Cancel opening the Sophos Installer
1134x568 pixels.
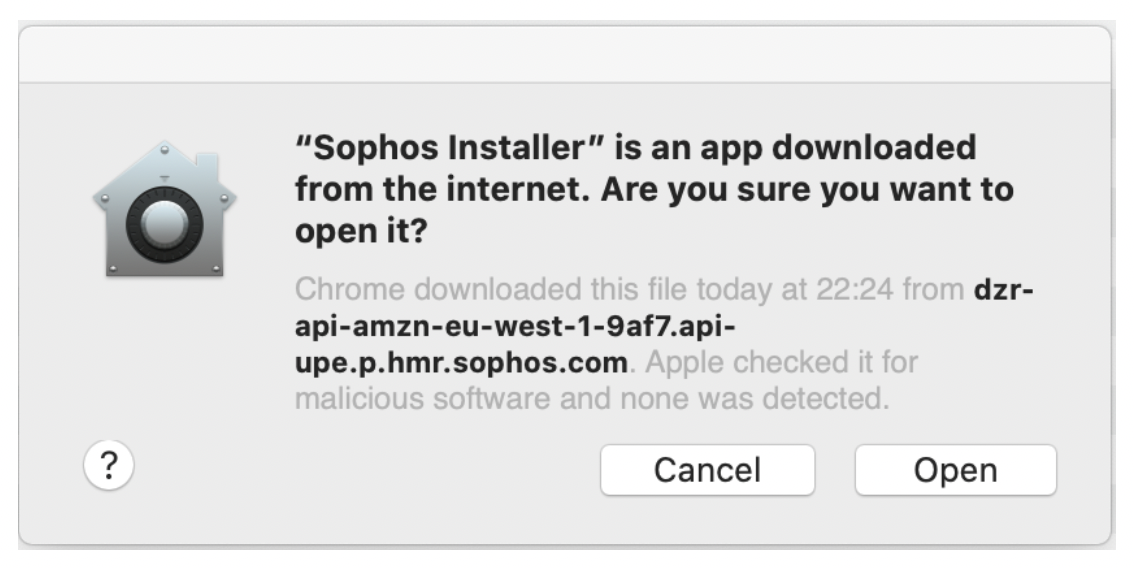[707, 470]
